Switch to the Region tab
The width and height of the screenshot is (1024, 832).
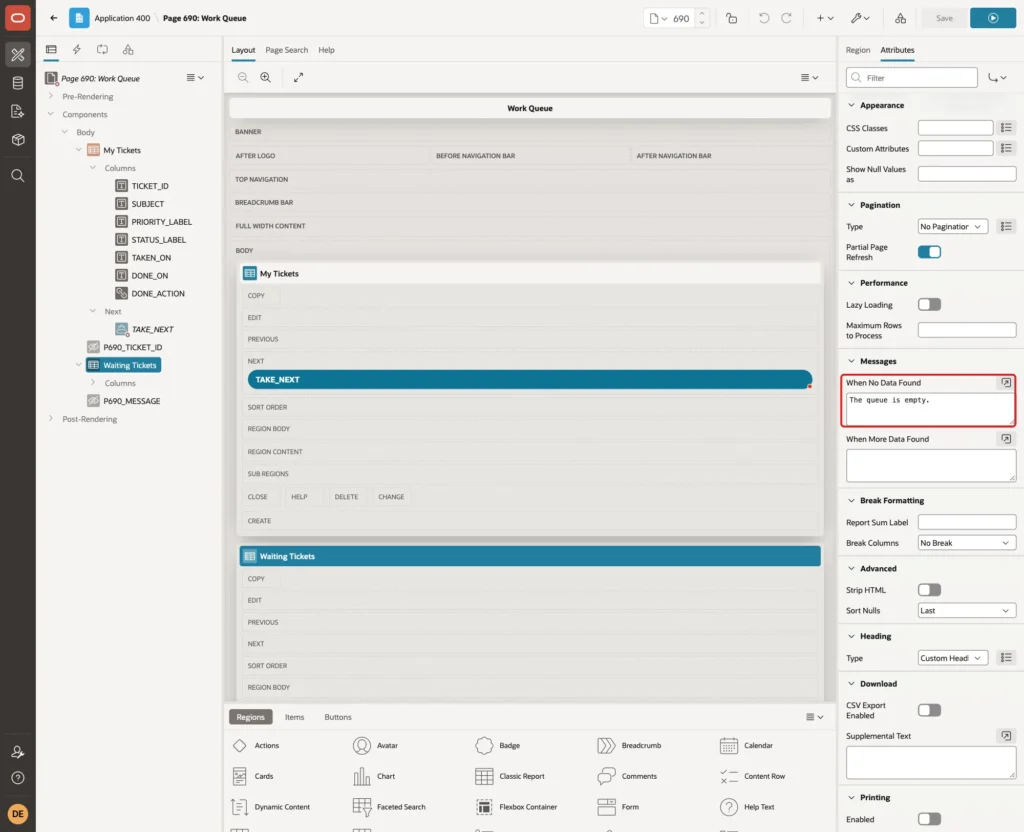[857, 50]
